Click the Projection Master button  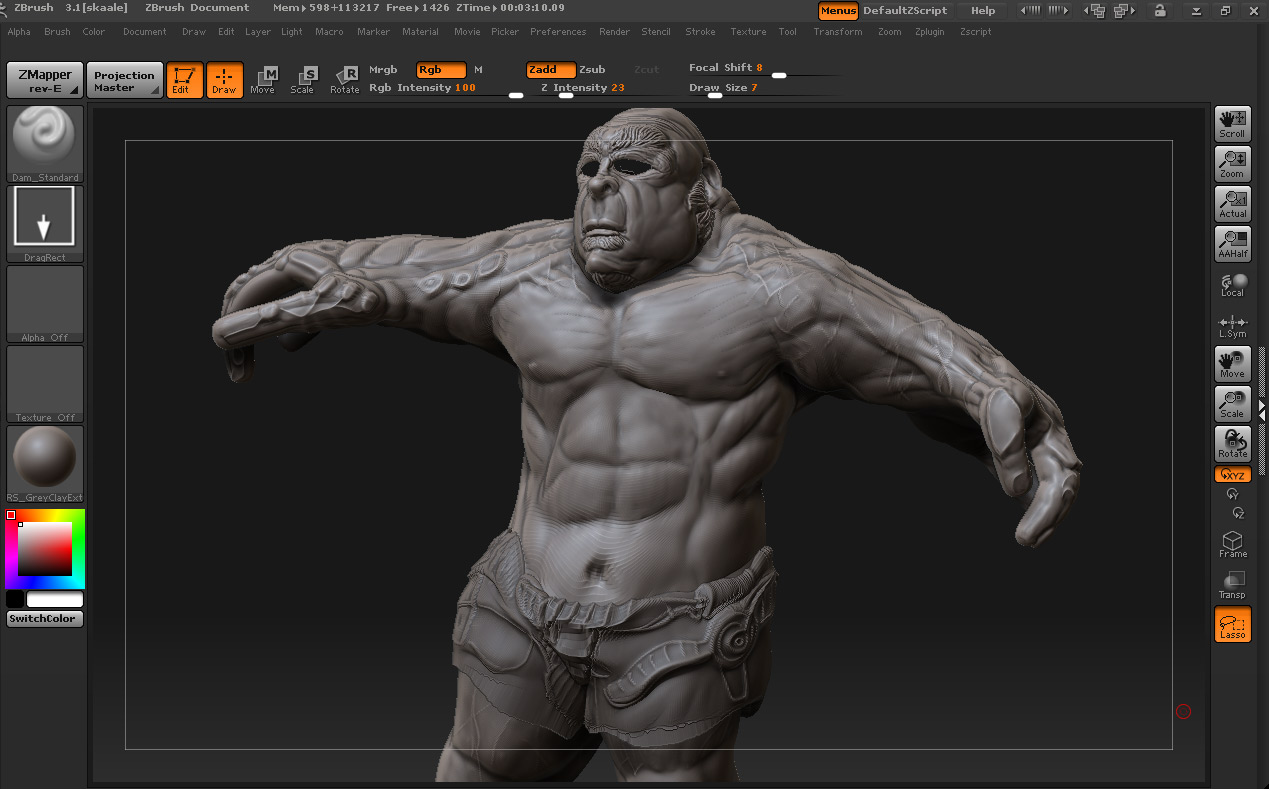point(125,81)
